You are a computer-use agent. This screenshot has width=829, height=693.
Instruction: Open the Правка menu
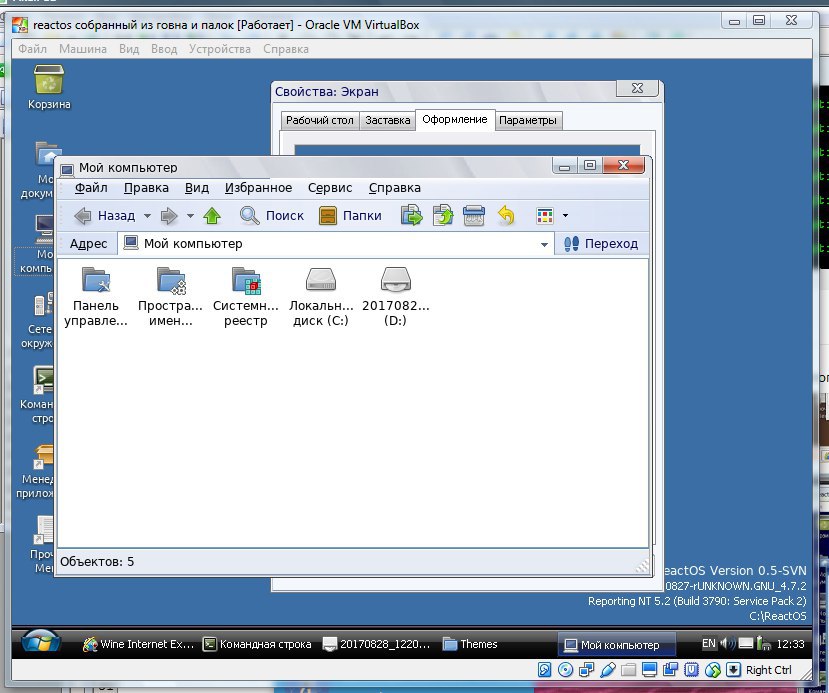pos(146,188)
